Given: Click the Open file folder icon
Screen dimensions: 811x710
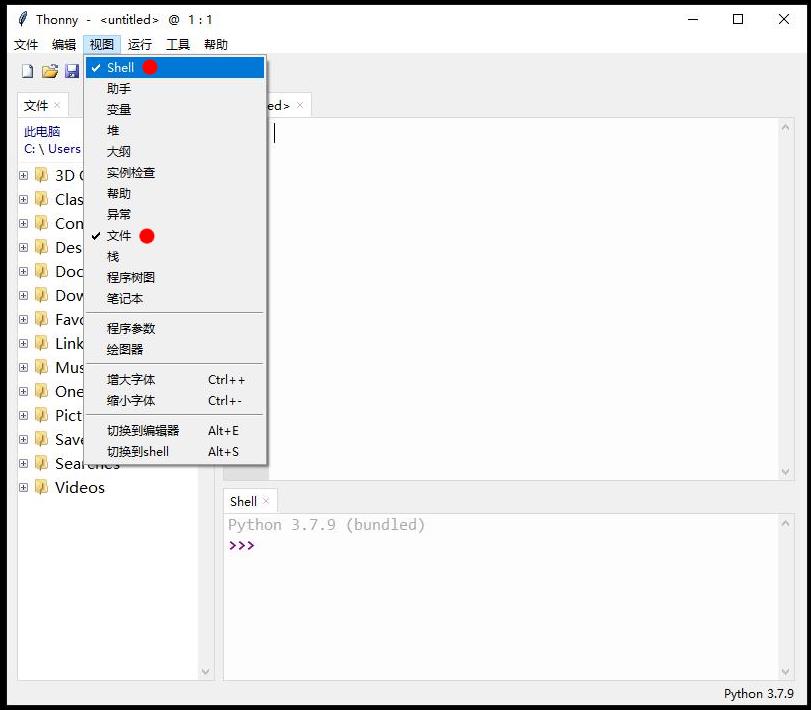Looking at the screenshot, I should [50, 71].
